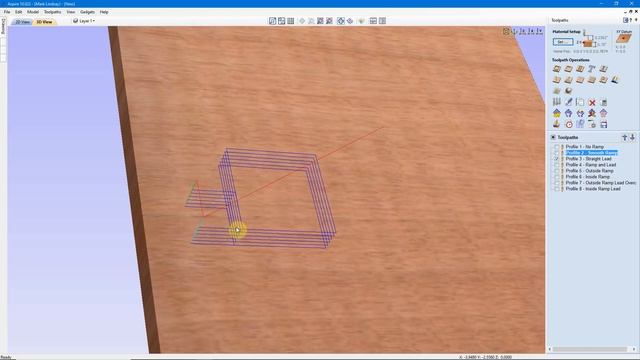The image size is (640, 360).
Task: Toggle Profile 6 - Inside Ramp checkbox
Action: click(x=556, y=177)
